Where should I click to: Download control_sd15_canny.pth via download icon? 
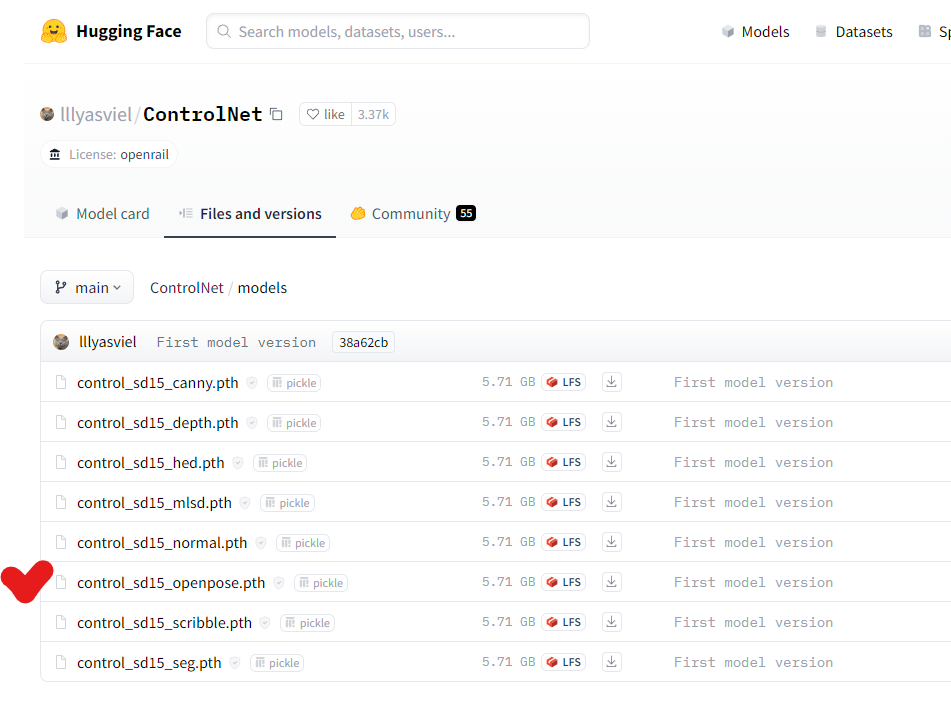pyautogui.click(x=611, y=382)
